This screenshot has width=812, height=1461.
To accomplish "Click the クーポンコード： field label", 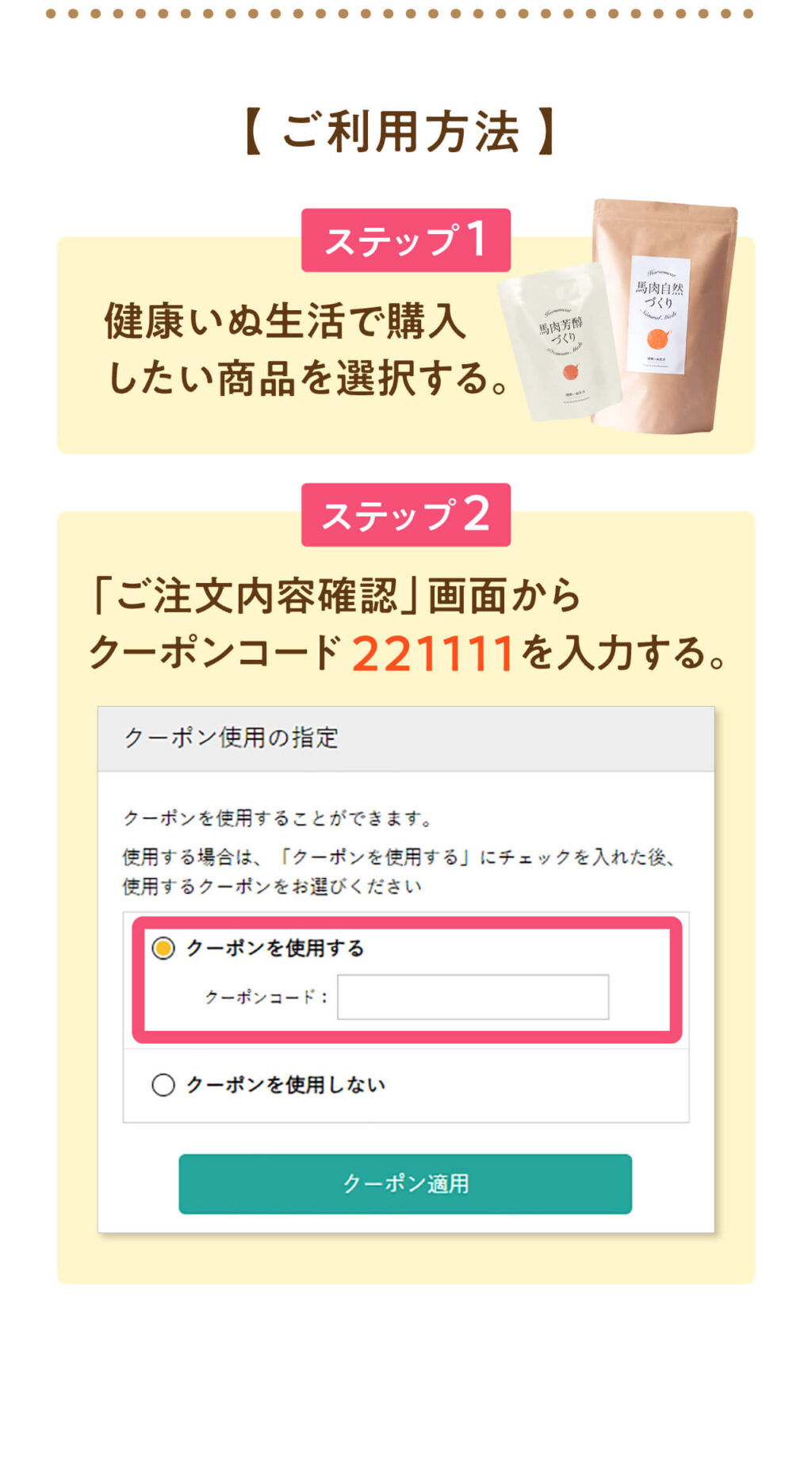I will pyautogui.click(x=266, y=997).
